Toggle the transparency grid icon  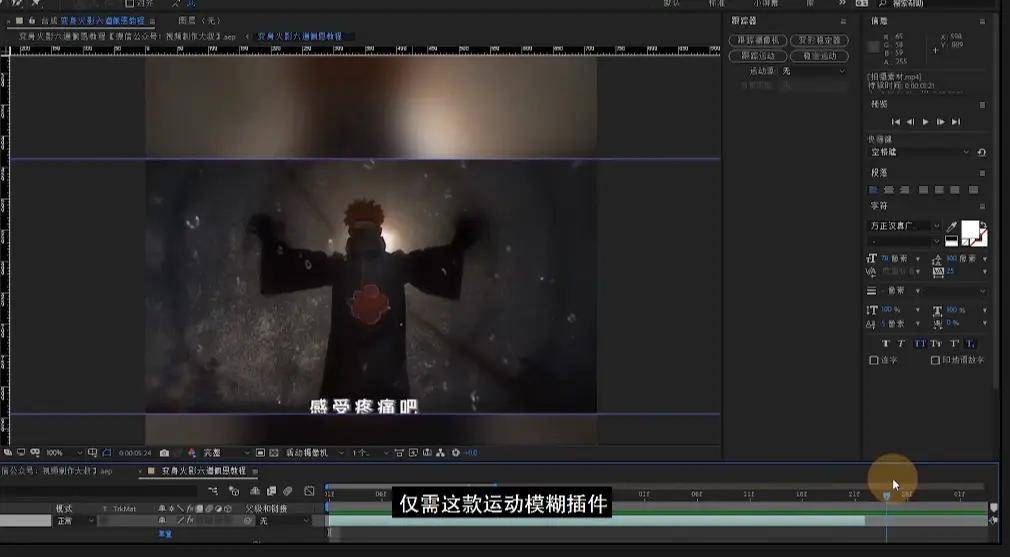click(x=273, y=453)
